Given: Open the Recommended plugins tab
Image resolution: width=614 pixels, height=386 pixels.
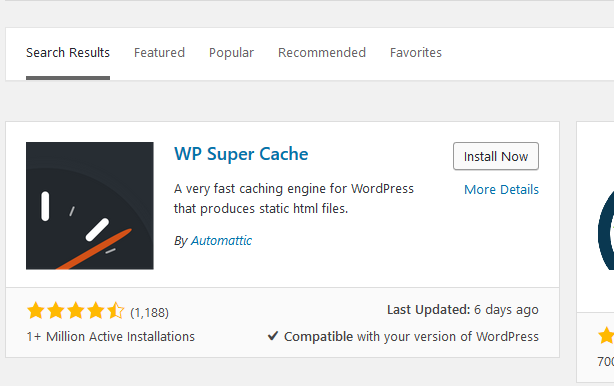Looking at the screenshot, I should point(322,52).
